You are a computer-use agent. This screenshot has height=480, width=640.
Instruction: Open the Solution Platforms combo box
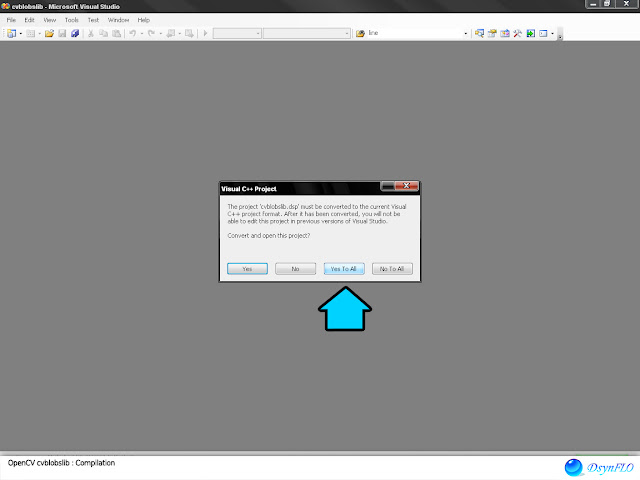coord(307,33)
